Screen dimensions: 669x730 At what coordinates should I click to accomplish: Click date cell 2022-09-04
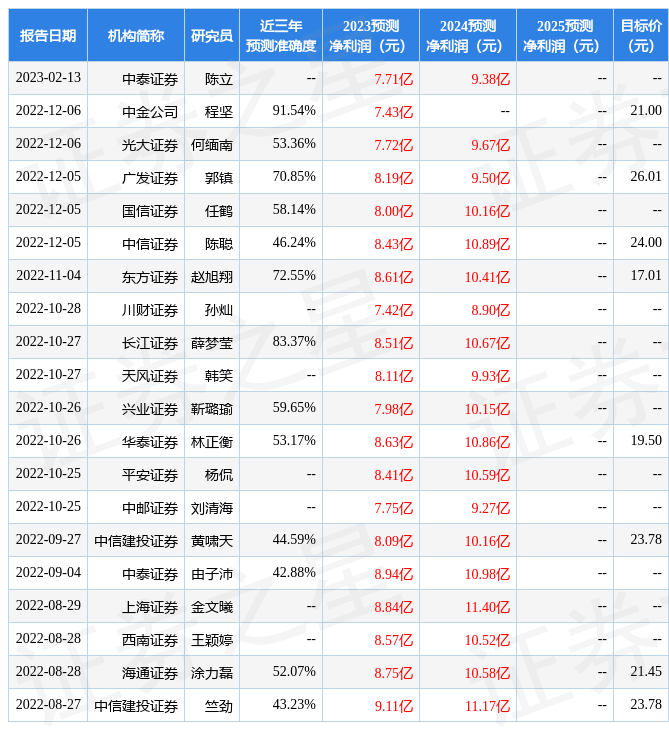pos(48,573)
